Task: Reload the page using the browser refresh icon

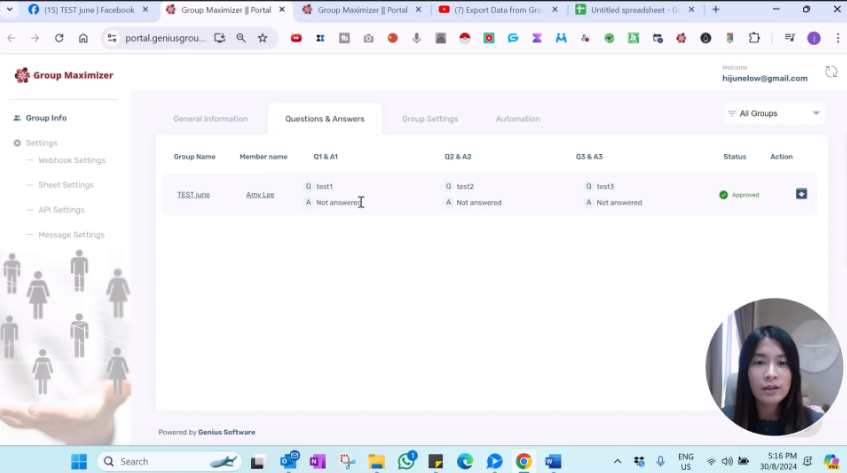Action: (59, 38)
